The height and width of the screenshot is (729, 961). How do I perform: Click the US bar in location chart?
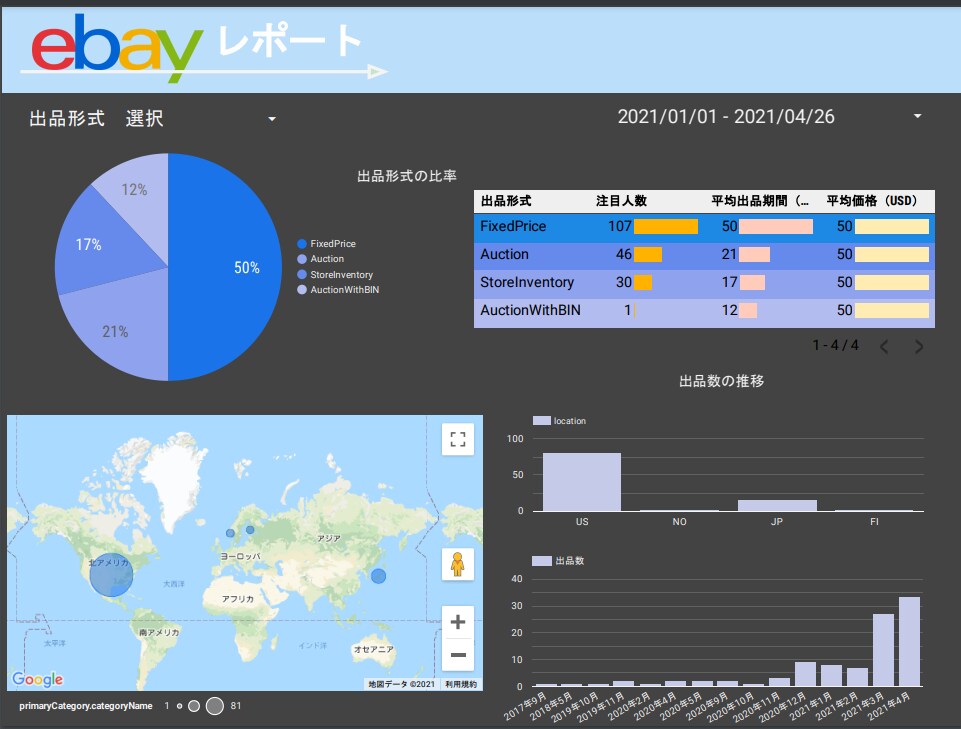tap(582, 482)
